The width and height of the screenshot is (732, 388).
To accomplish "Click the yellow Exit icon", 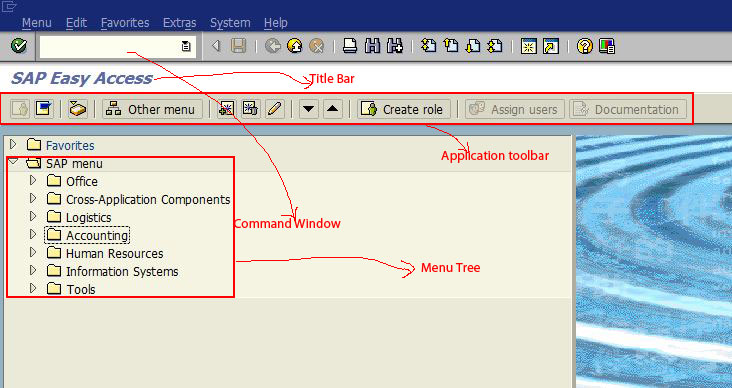I will pos(295,46).
